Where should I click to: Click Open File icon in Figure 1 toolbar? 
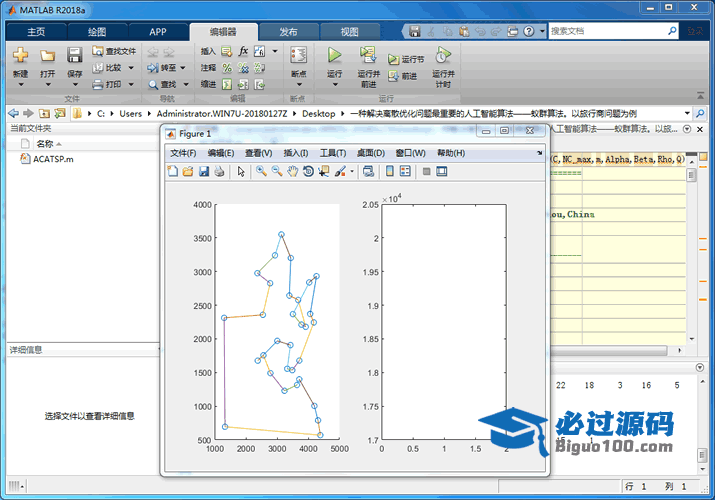point(188,171)
